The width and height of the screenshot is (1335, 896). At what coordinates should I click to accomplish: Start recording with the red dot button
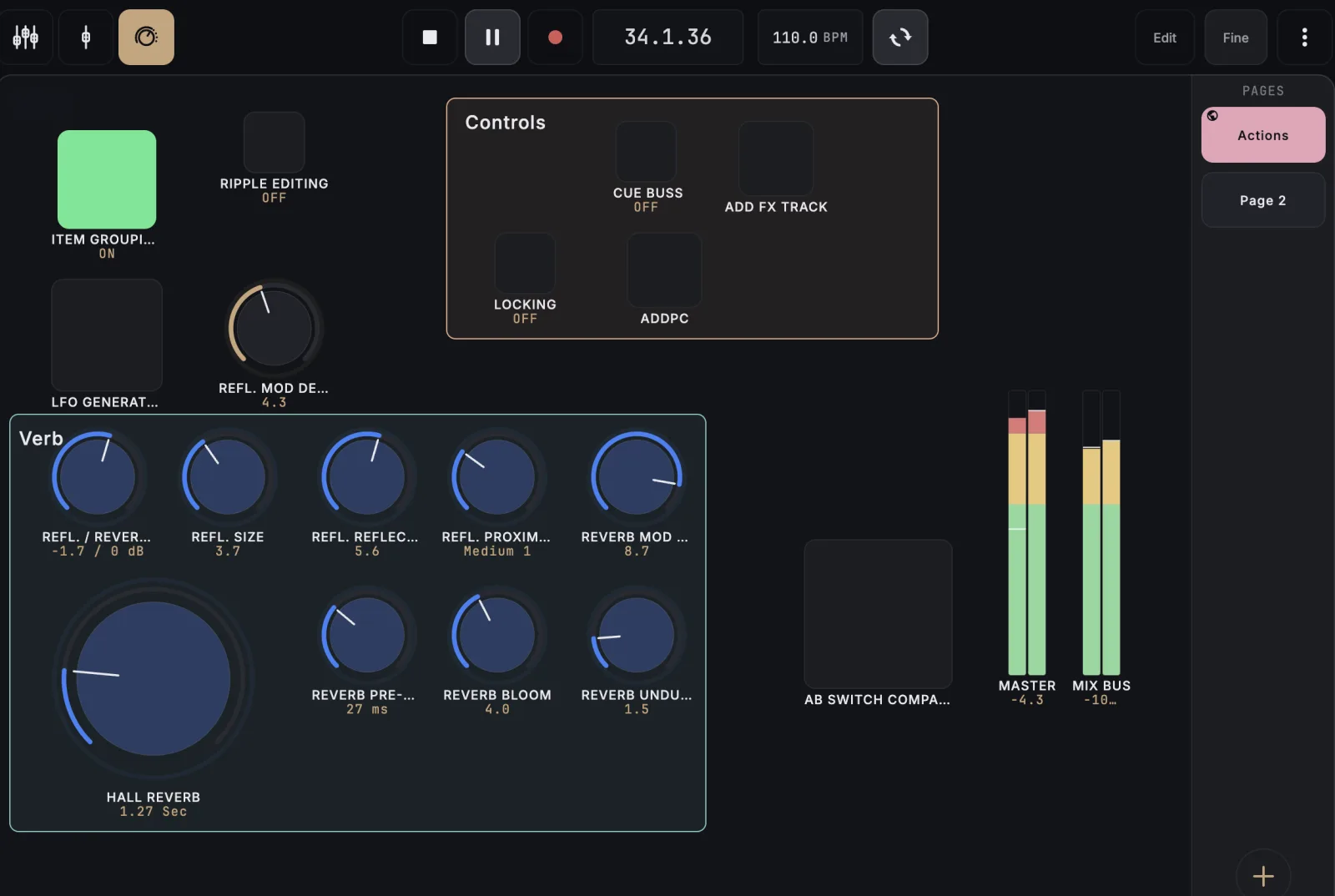tap(555, 37)
